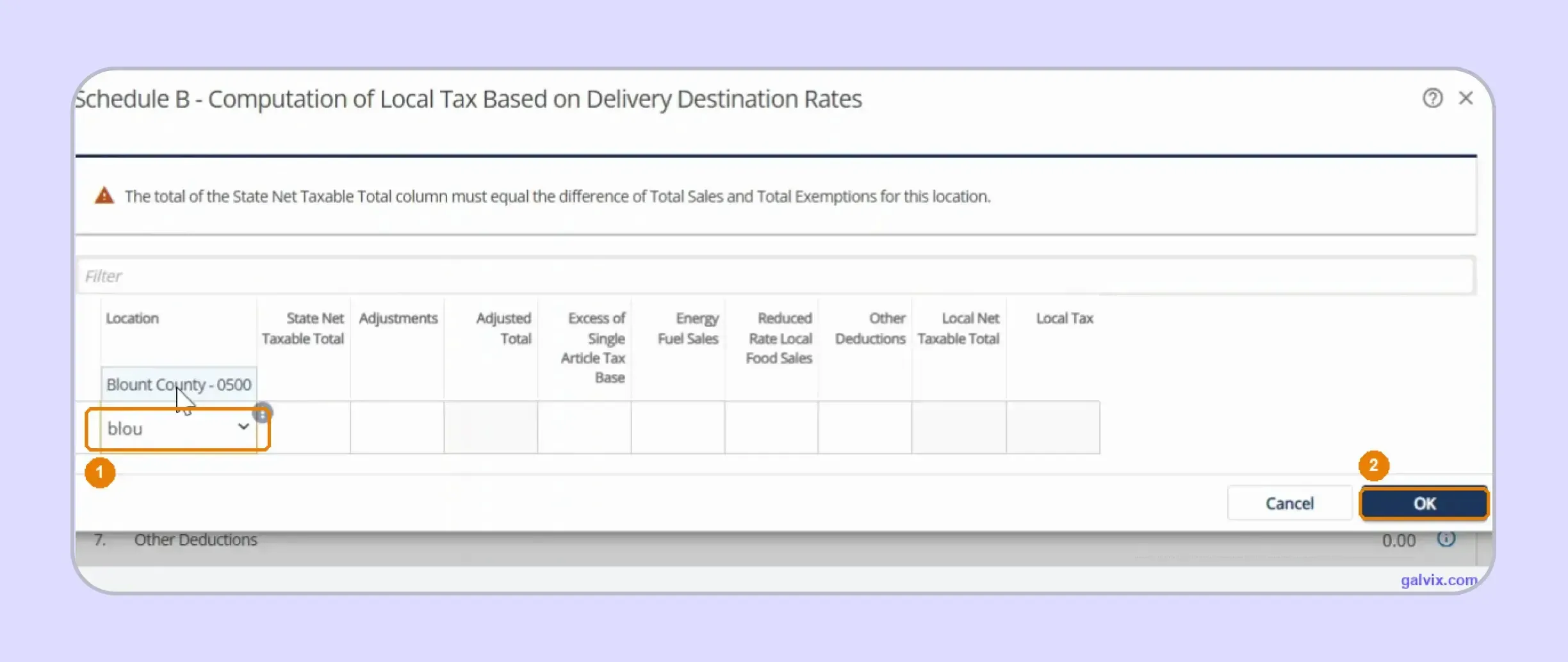Click the info icon beside Other Deductions 0.00
Viewport: 1568px width, 662px height.
1446,538
